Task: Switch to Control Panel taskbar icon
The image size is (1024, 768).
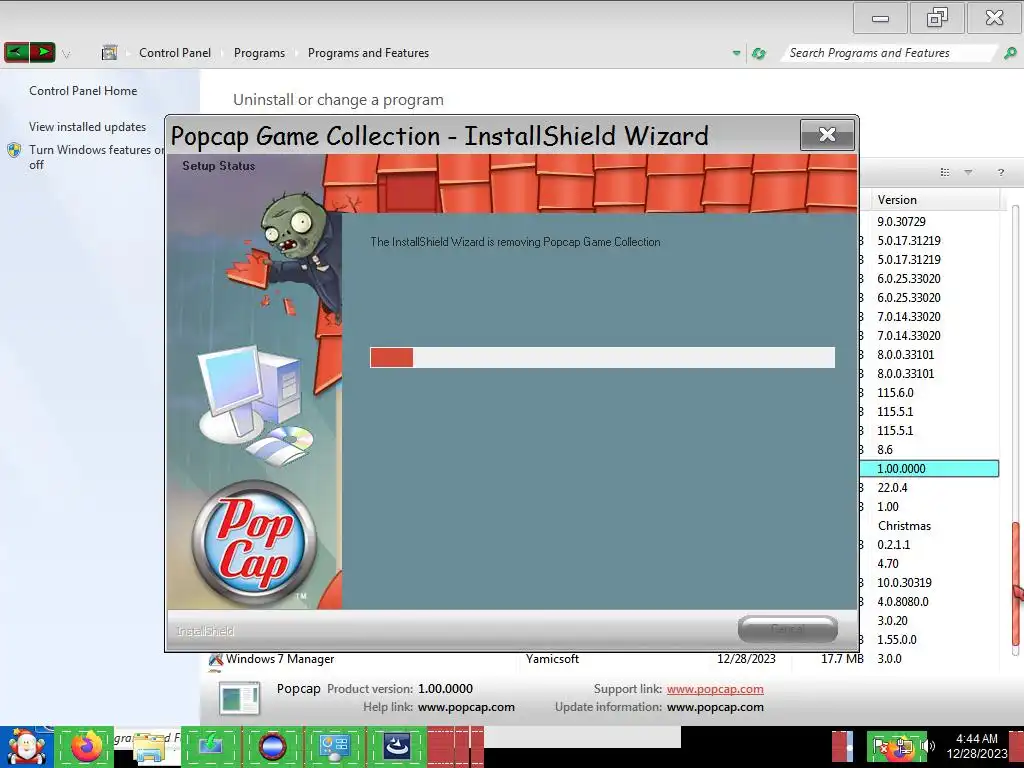Action: tap(334, 746)
